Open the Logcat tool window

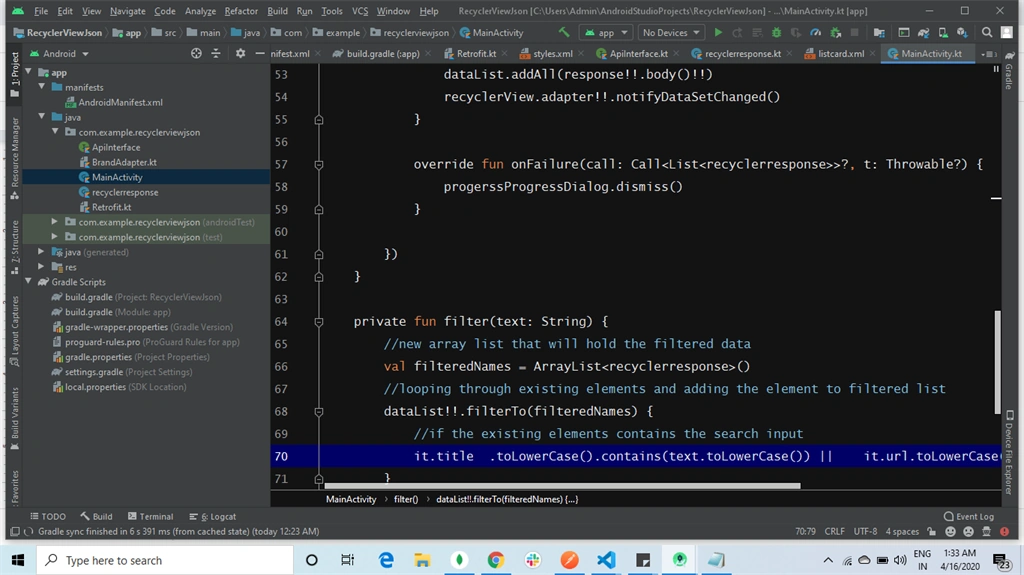click(212, 516)
